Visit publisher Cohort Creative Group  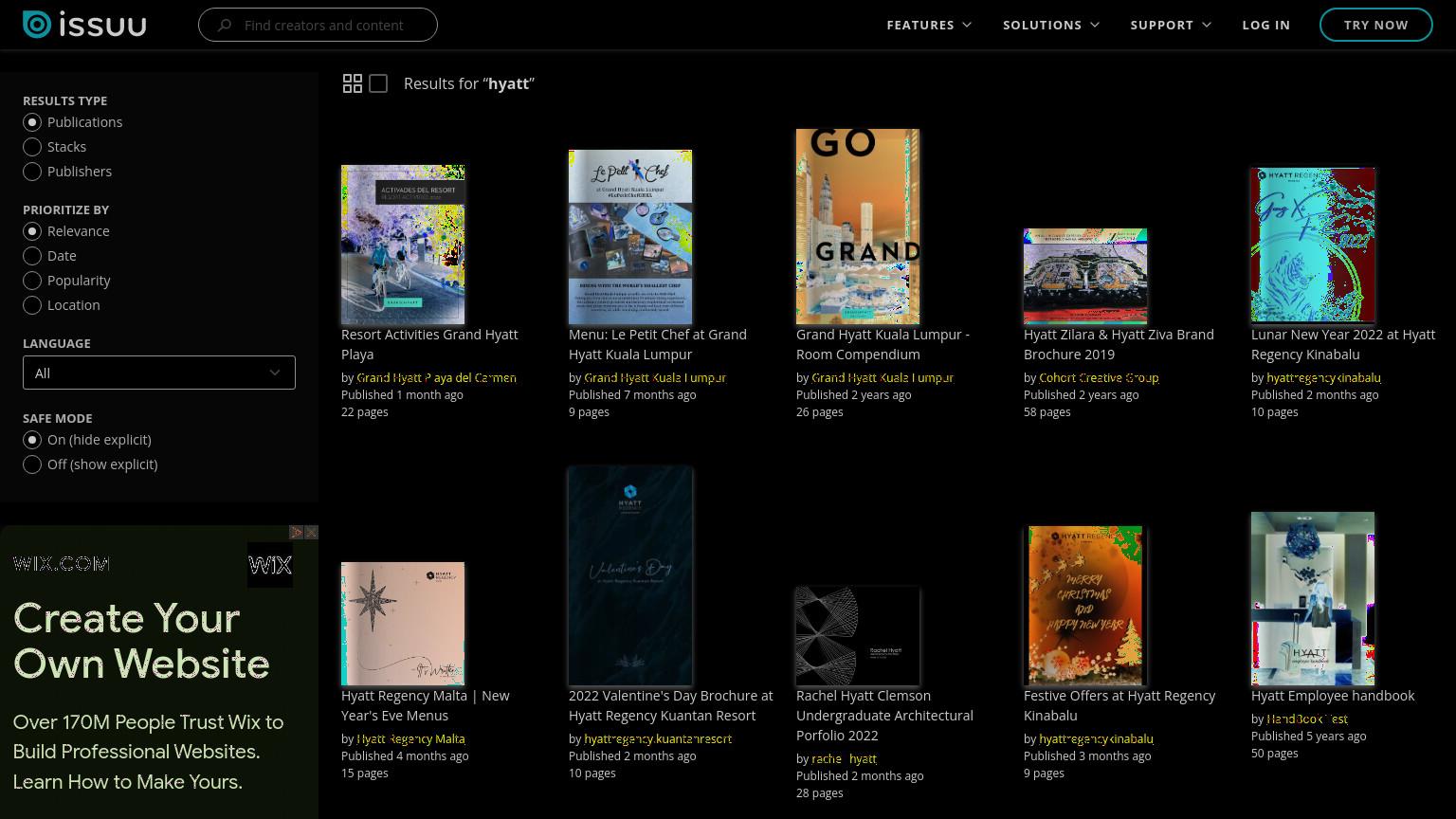tap(1099, 377)
